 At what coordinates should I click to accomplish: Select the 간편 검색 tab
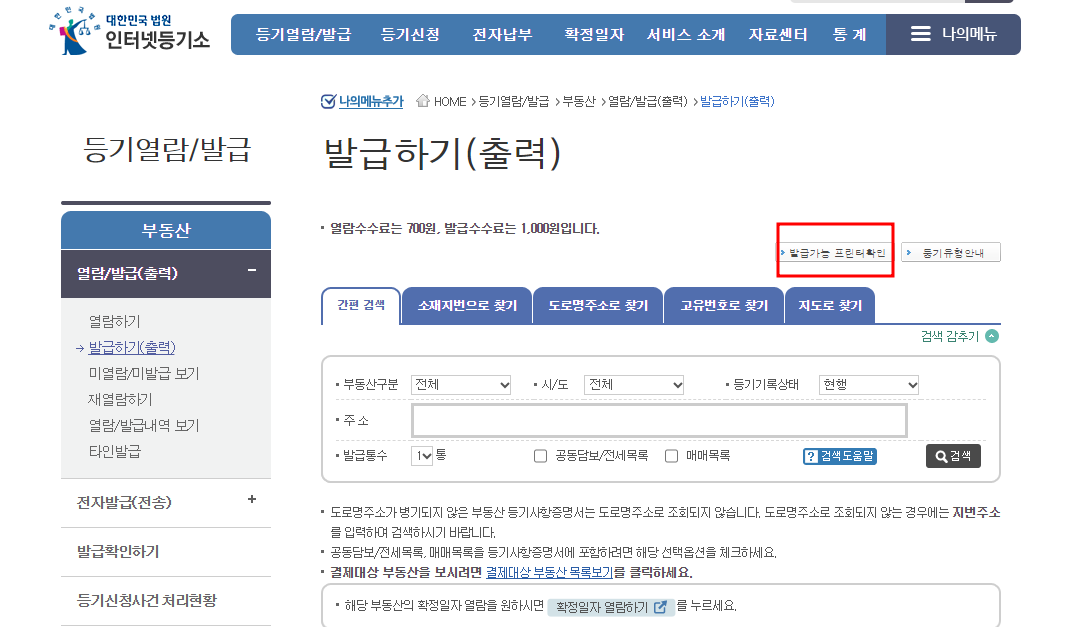[361, 306]
